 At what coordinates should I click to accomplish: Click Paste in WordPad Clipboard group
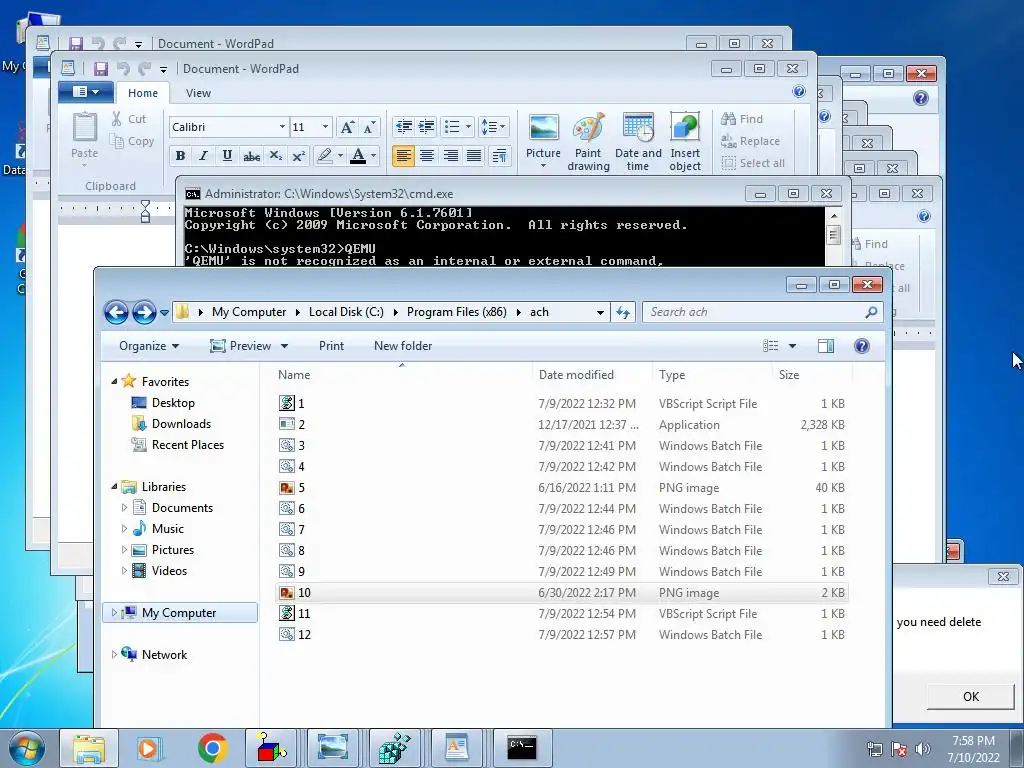84,136
